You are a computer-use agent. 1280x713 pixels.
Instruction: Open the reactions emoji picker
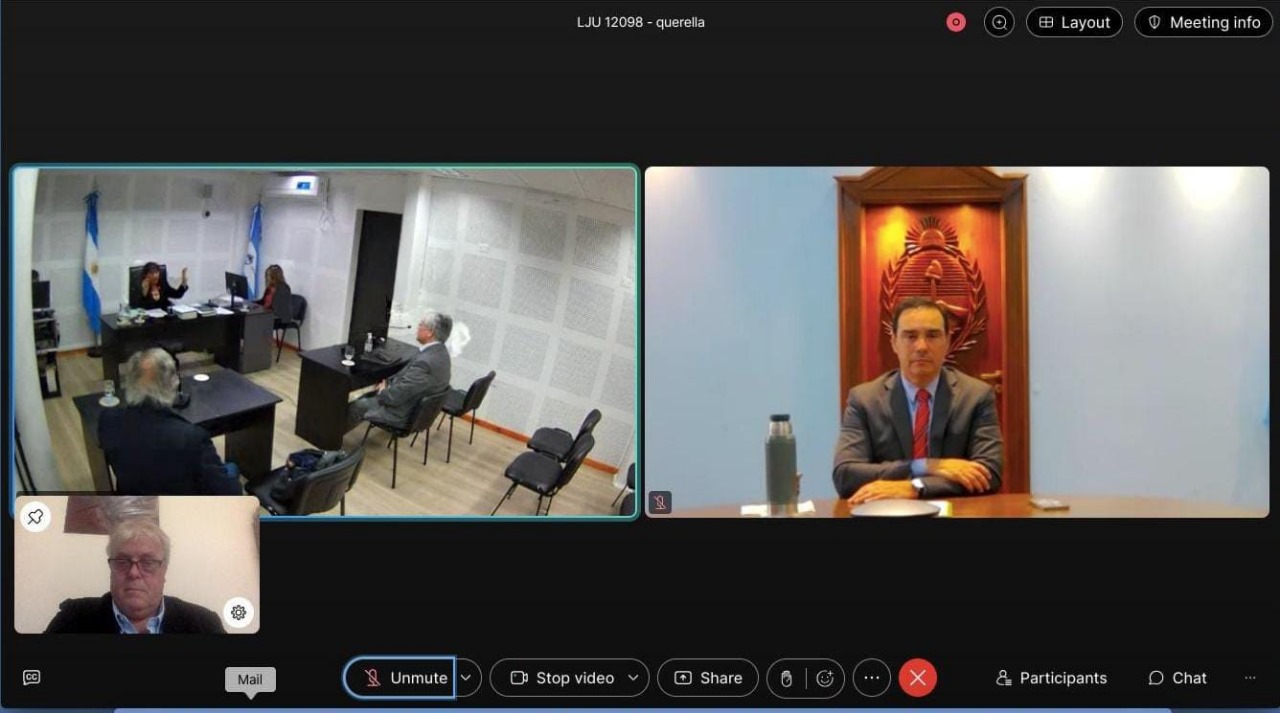pos(825,678)
